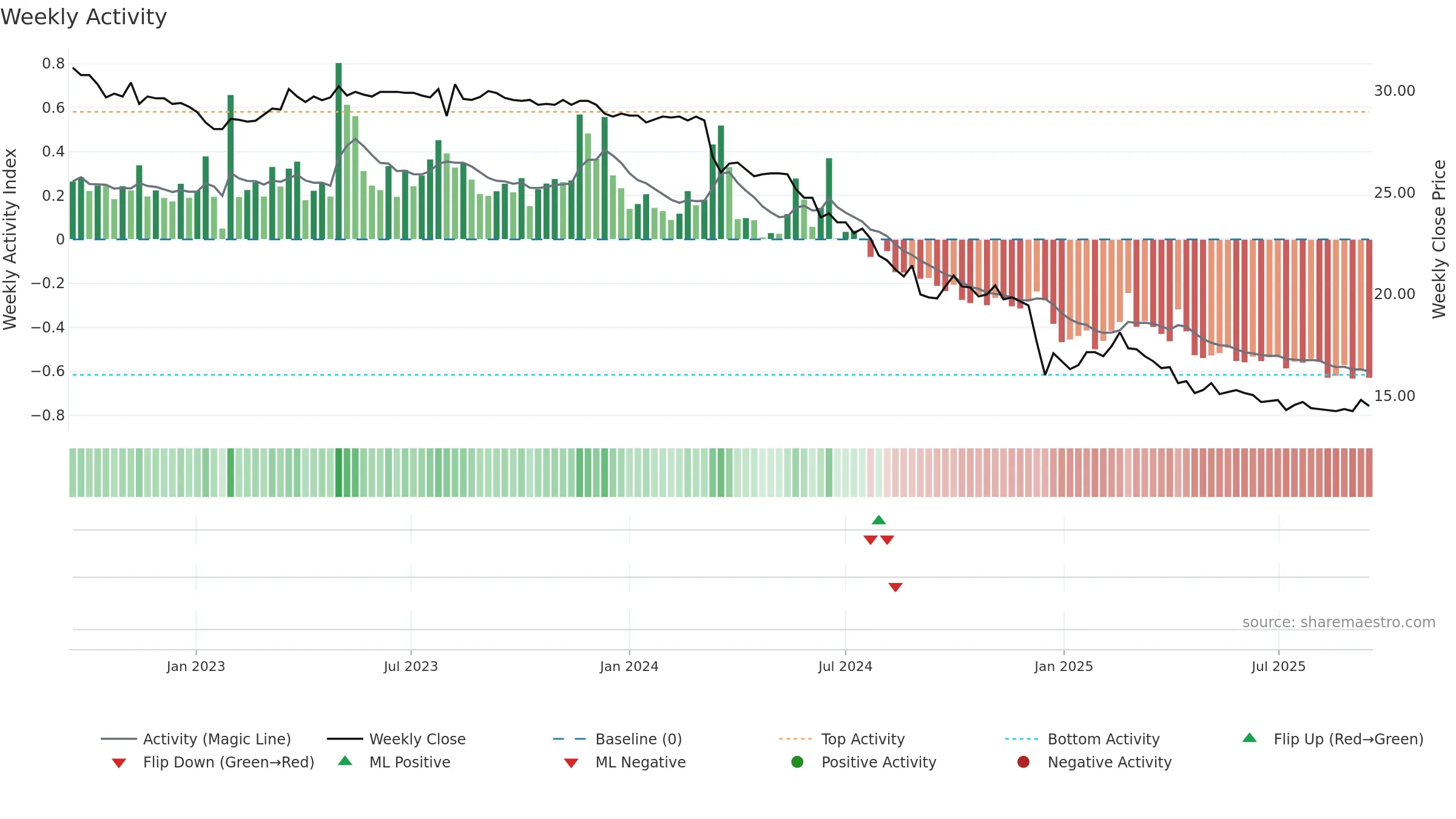Viewport: 1456px width, 819px height.
Task: Toggle the Flip Down (Green→Red) legend entry
Action: (x=212, y=762)
